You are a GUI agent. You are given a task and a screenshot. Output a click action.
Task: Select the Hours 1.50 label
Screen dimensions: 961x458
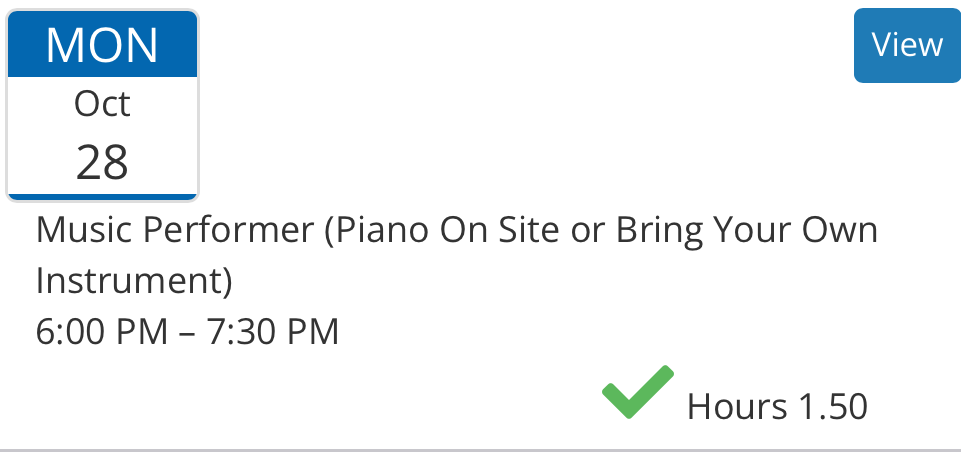[777, 407]
